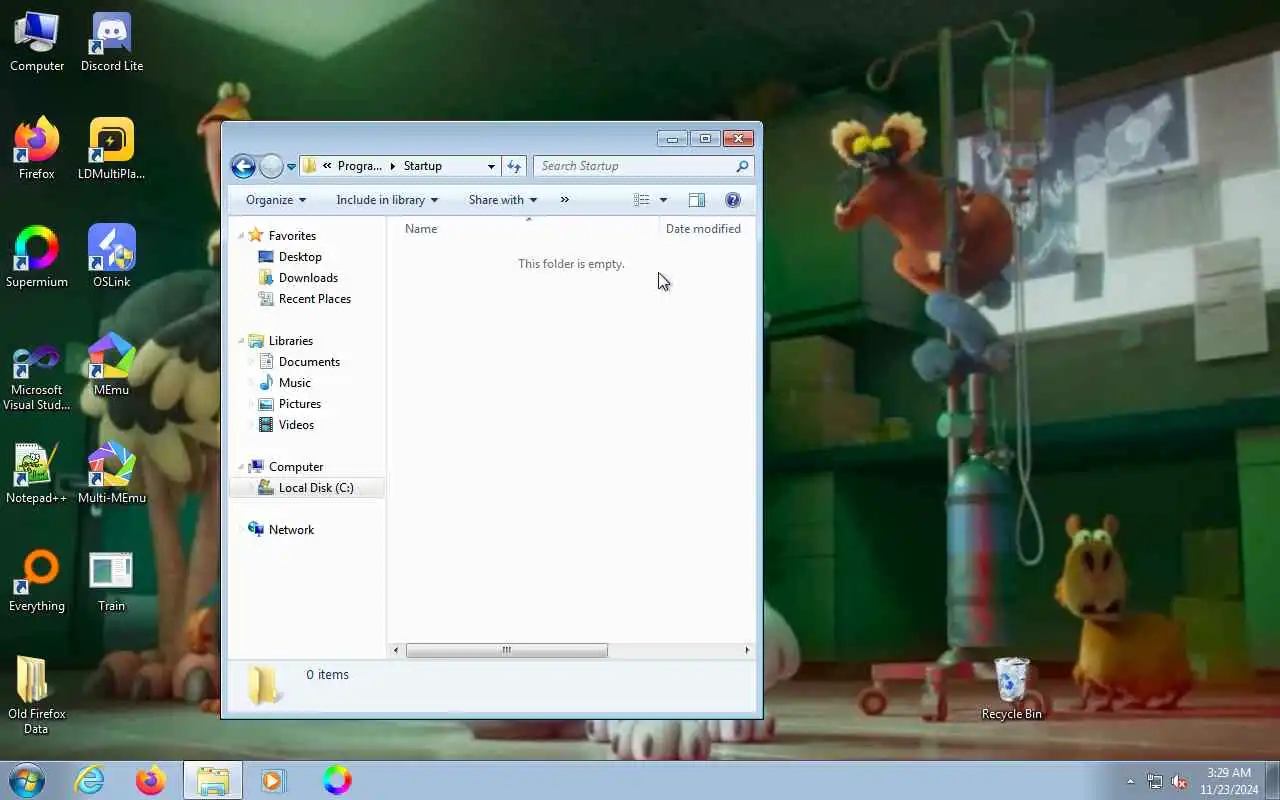This screenshot has width=1280, height=800.
Task: Open the Windows Start menu
Action: click(27, 780)
